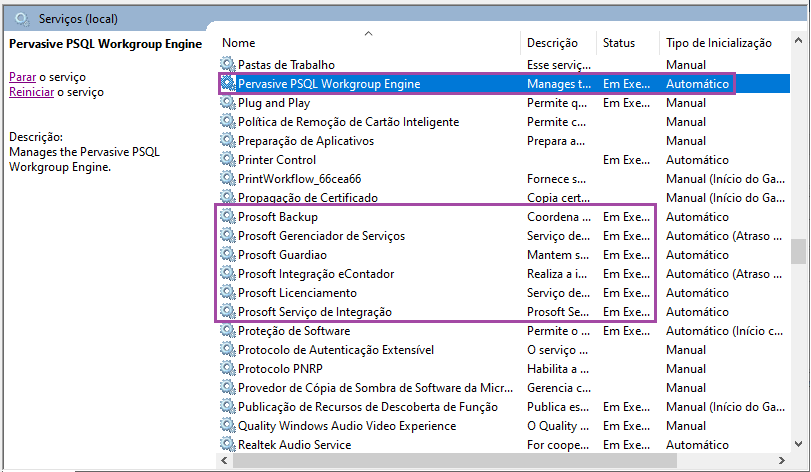The height and width of the screenshot is (472, 811).
Task: Click the Serviços (local) header icon
Action: coord(22,19)
